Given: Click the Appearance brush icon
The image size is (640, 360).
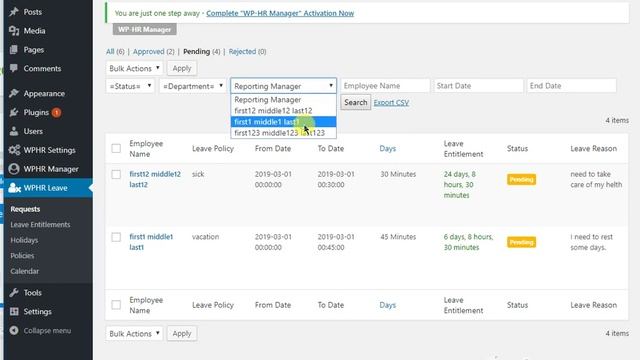Looking at the screenshot, I should (x=14, y=93).
